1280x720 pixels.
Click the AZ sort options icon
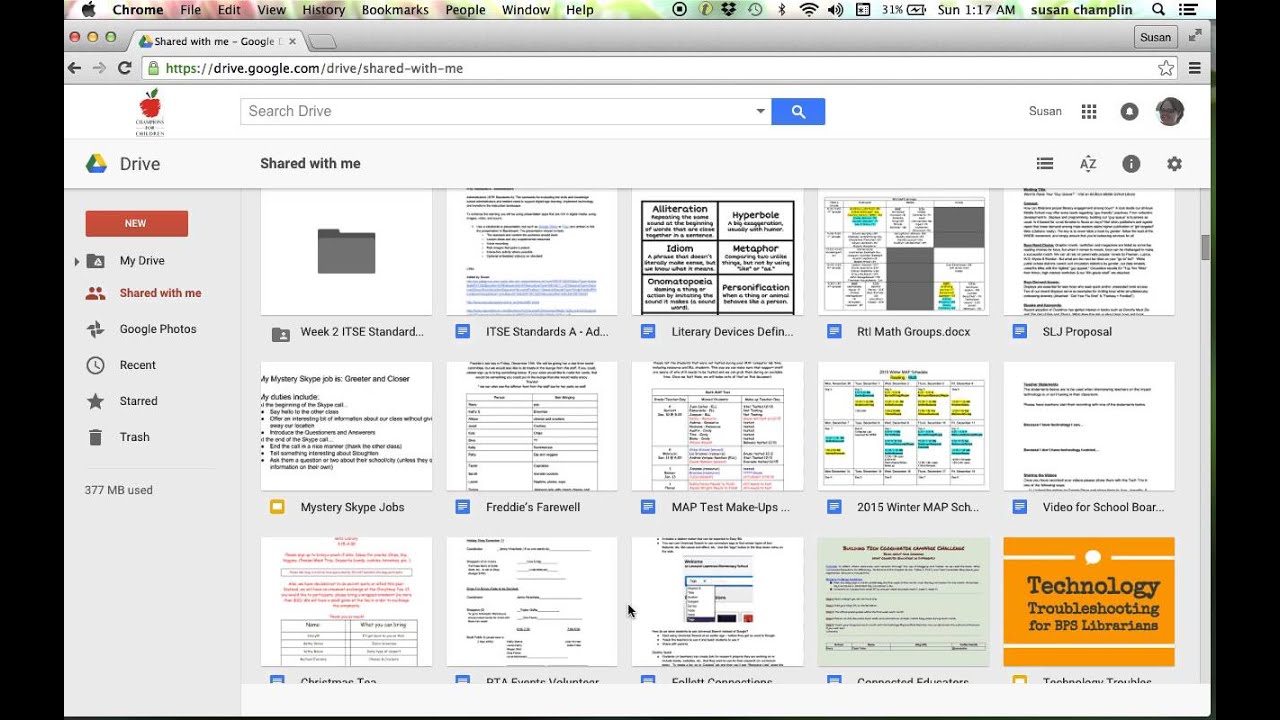pyautogui.click(x=1088, y=164)
